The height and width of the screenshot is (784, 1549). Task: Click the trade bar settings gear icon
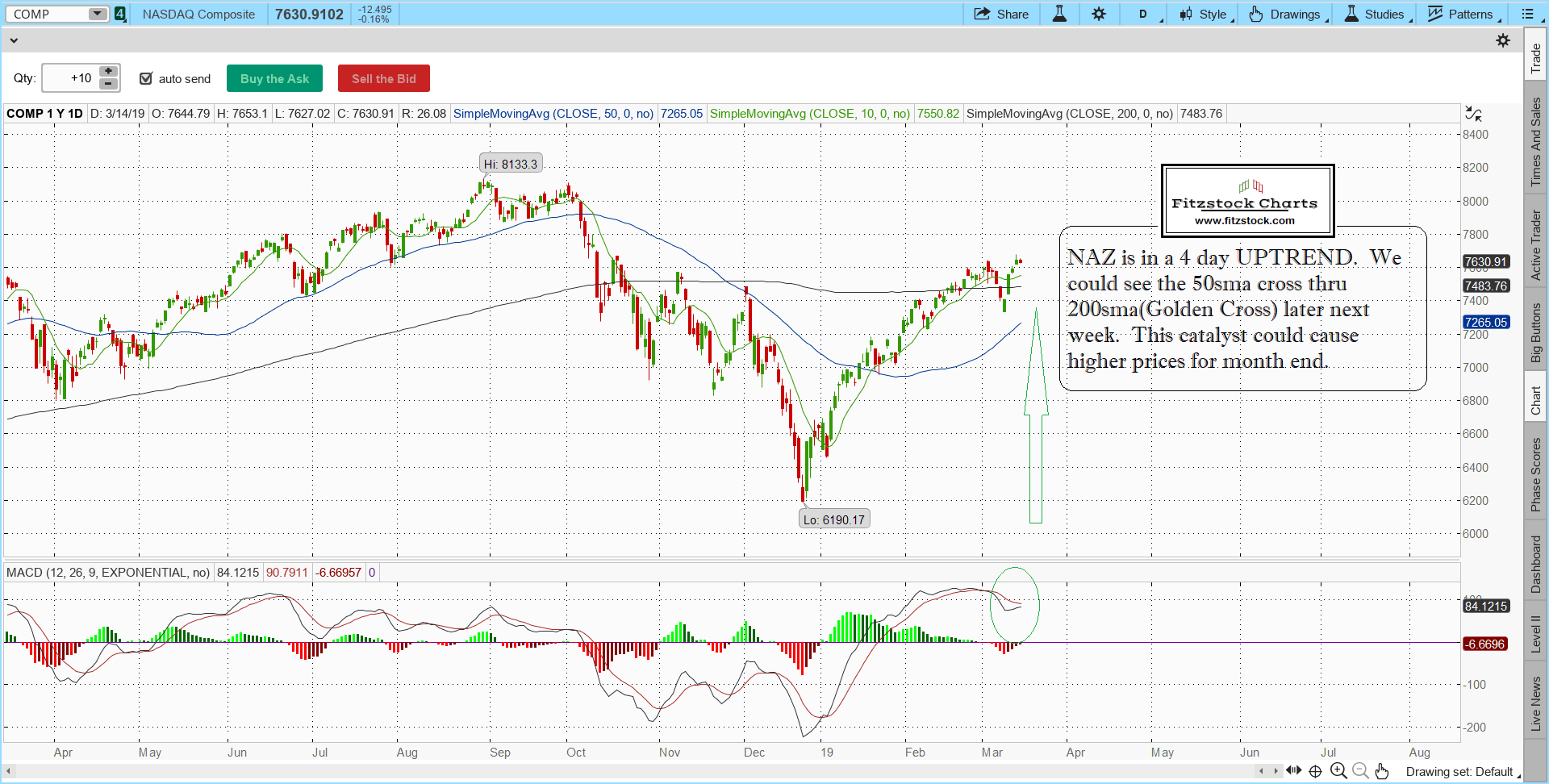coord(1503,40)
